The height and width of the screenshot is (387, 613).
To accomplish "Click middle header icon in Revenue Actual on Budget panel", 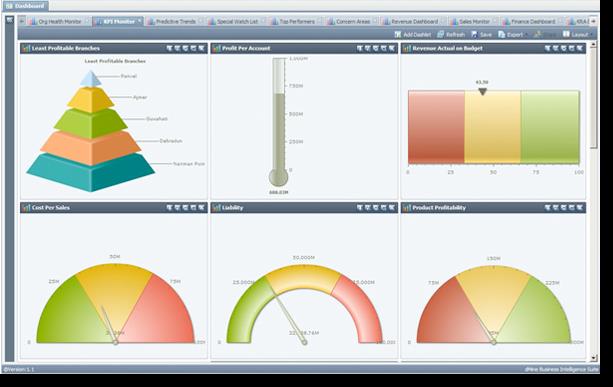I will [563, 48].
